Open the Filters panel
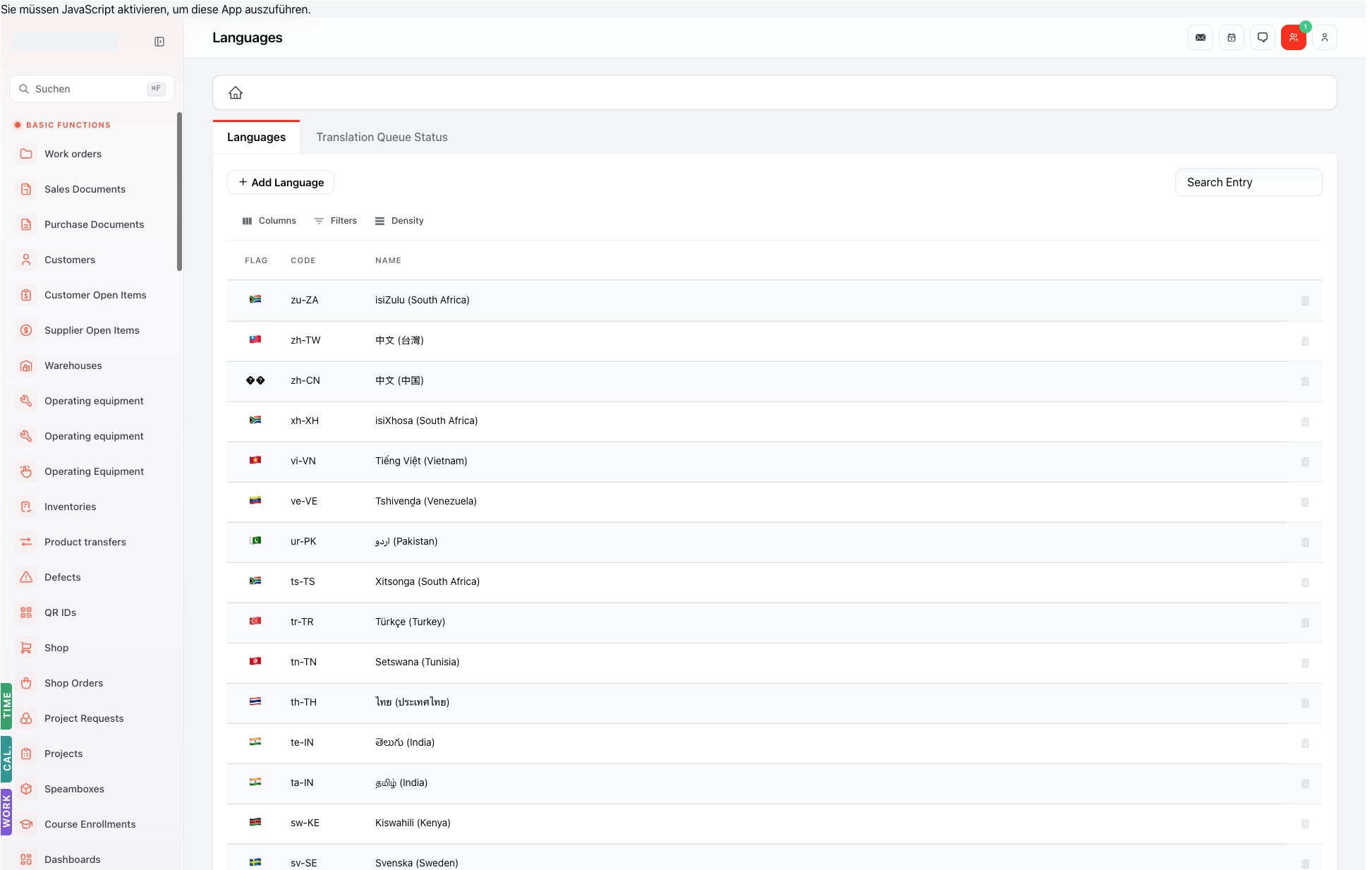 tap(336, 221)
